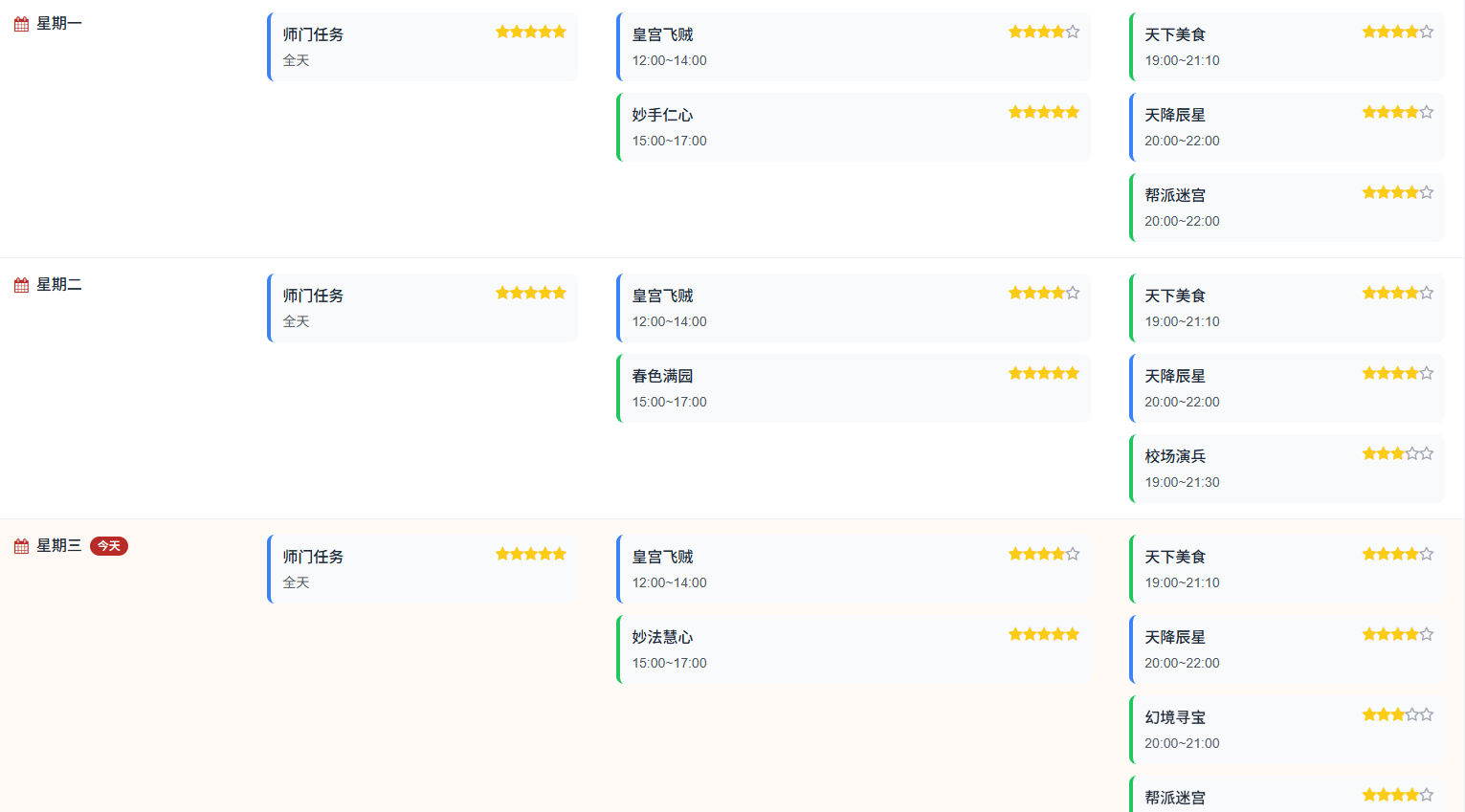Click the calendar icon beside 星期二
The height and width of the screenshot is (812, 1465).
tap(21, 285)
